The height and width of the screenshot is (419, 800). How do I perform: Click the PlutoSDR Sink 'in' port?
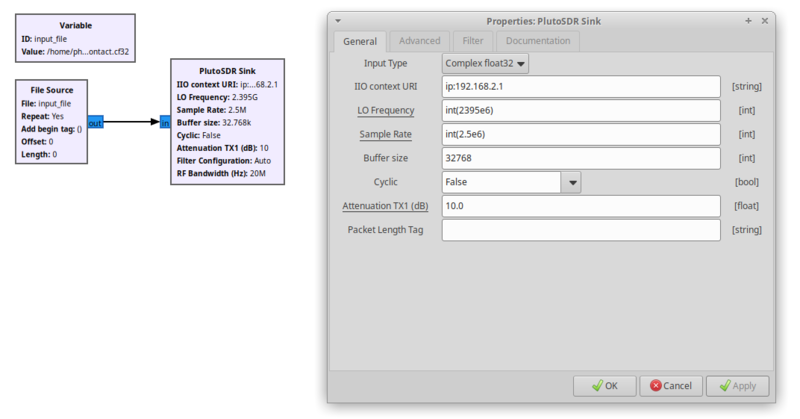[165, 122]
